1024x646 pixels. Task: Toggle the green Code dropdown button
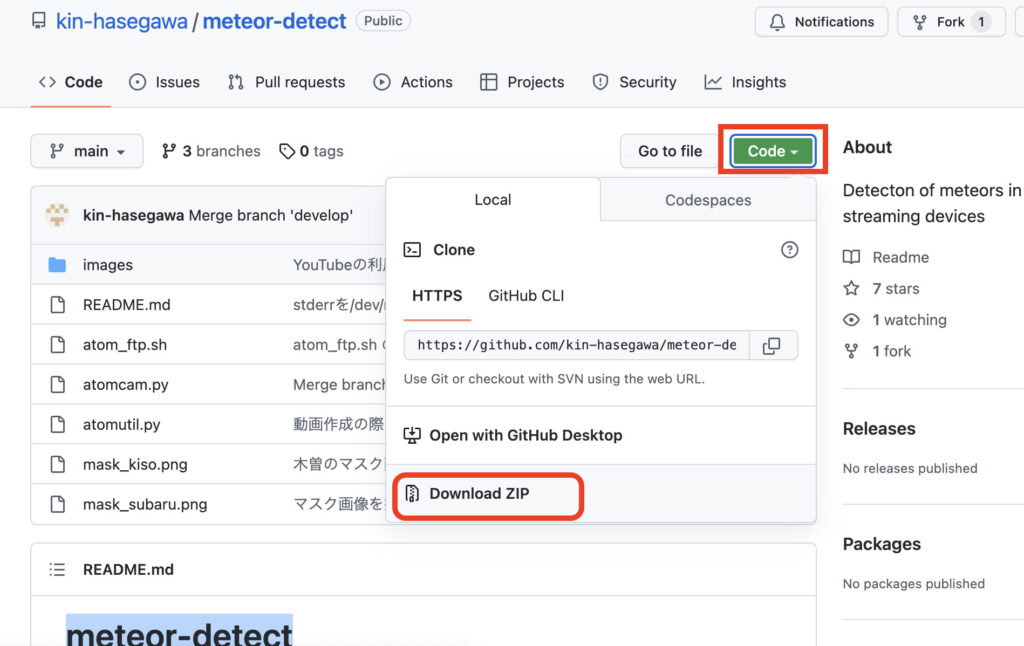[x=773, y=152]
